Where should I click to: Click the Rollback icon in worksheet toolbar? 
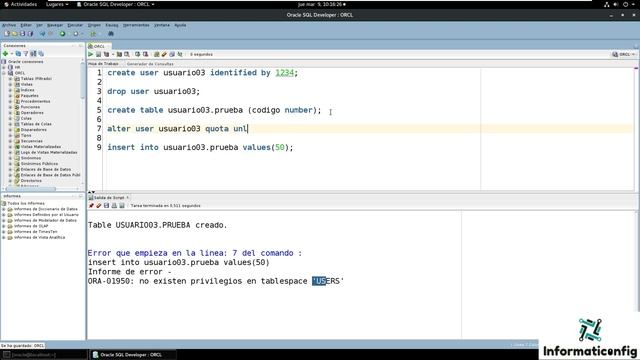145,54
